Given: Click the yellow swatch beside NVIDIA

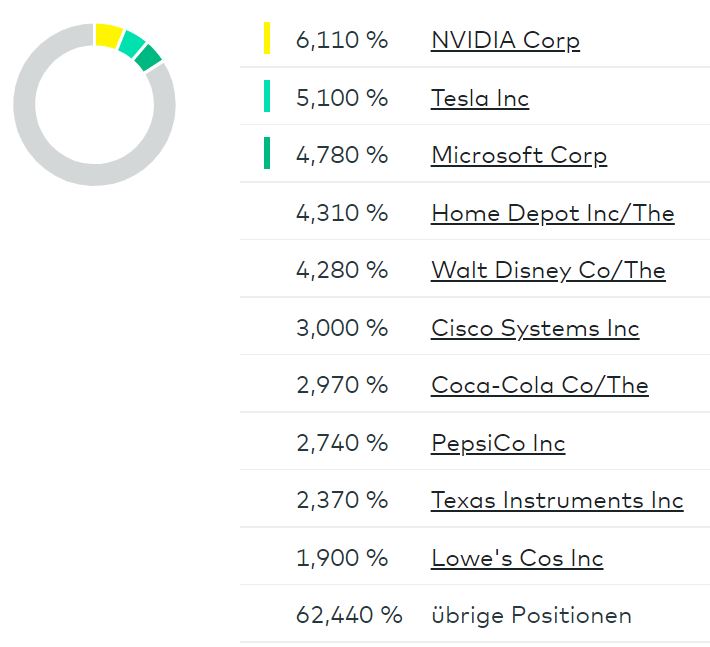Looking at the screenshot, I should [x=267, y=38].
